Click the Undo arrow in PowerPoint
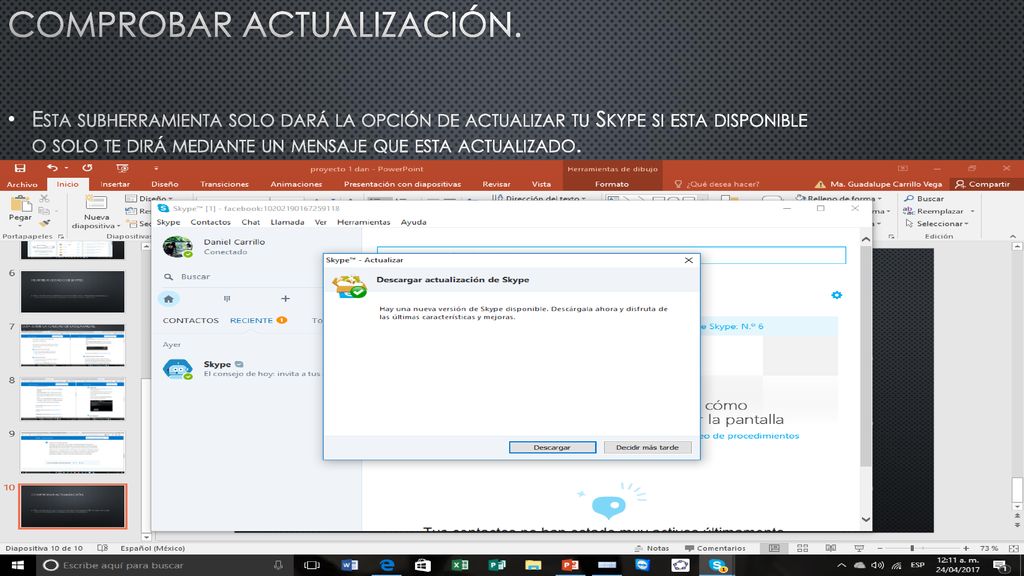This screenshot has width=1024, height=576. [x=52, y=168]
